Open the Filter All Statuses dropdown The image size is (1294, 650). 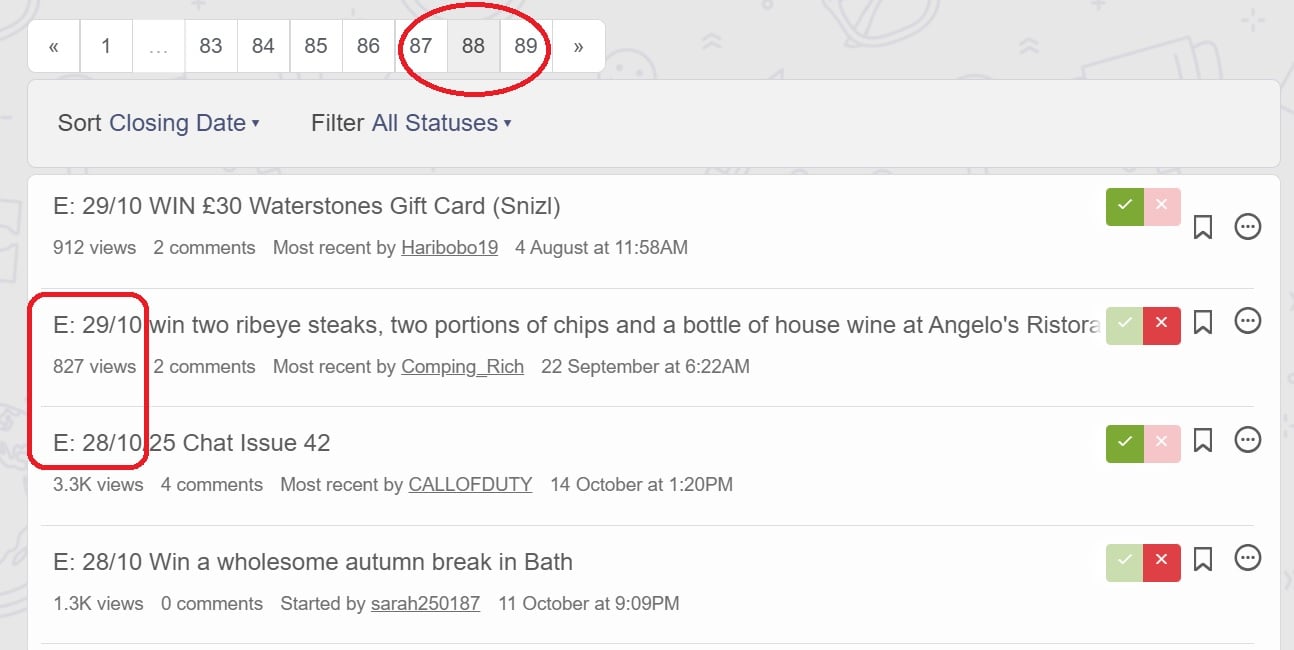(440, 123)
